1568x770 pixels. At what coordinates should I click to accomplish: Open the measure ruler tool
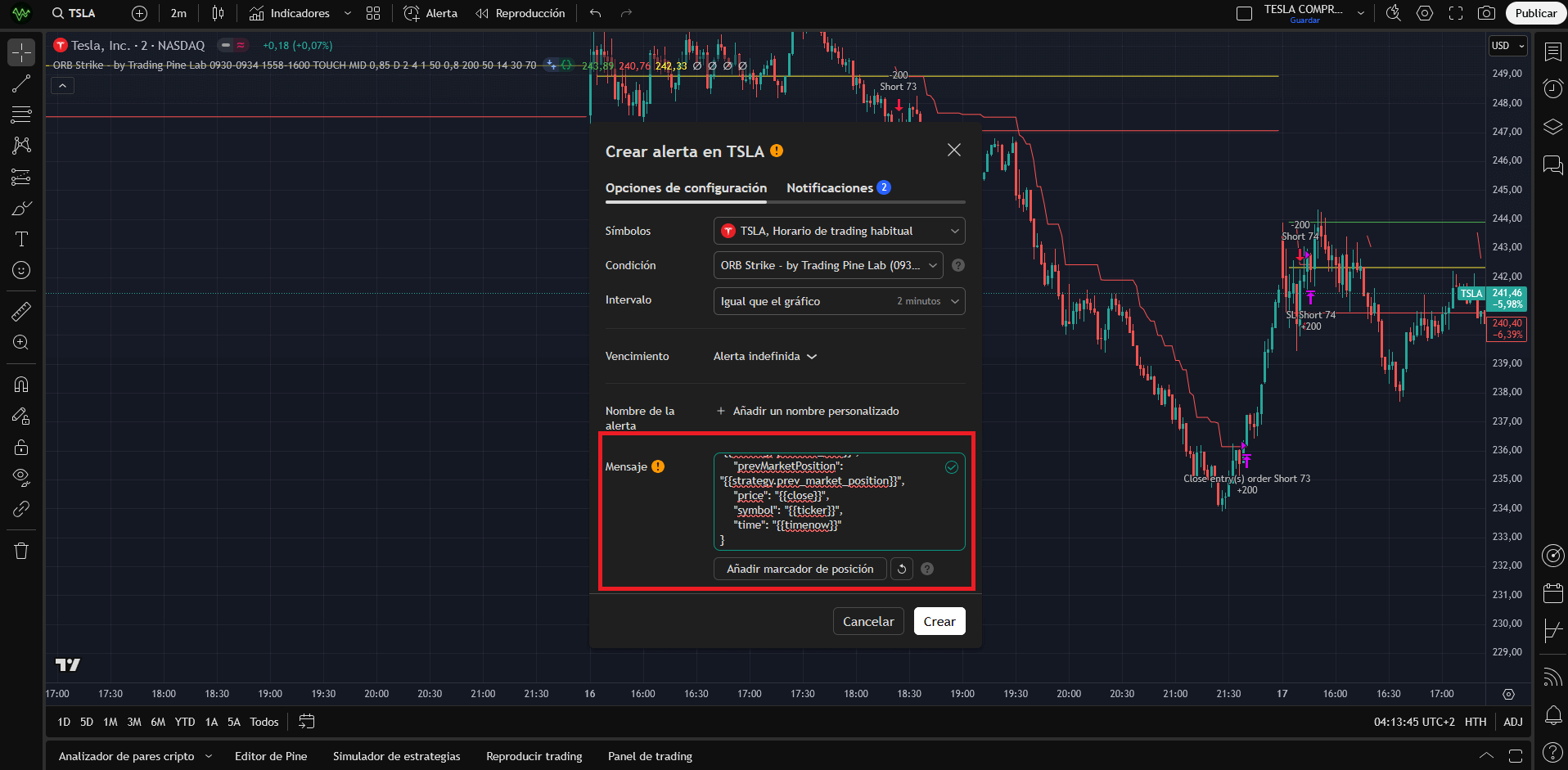[20, 311]
